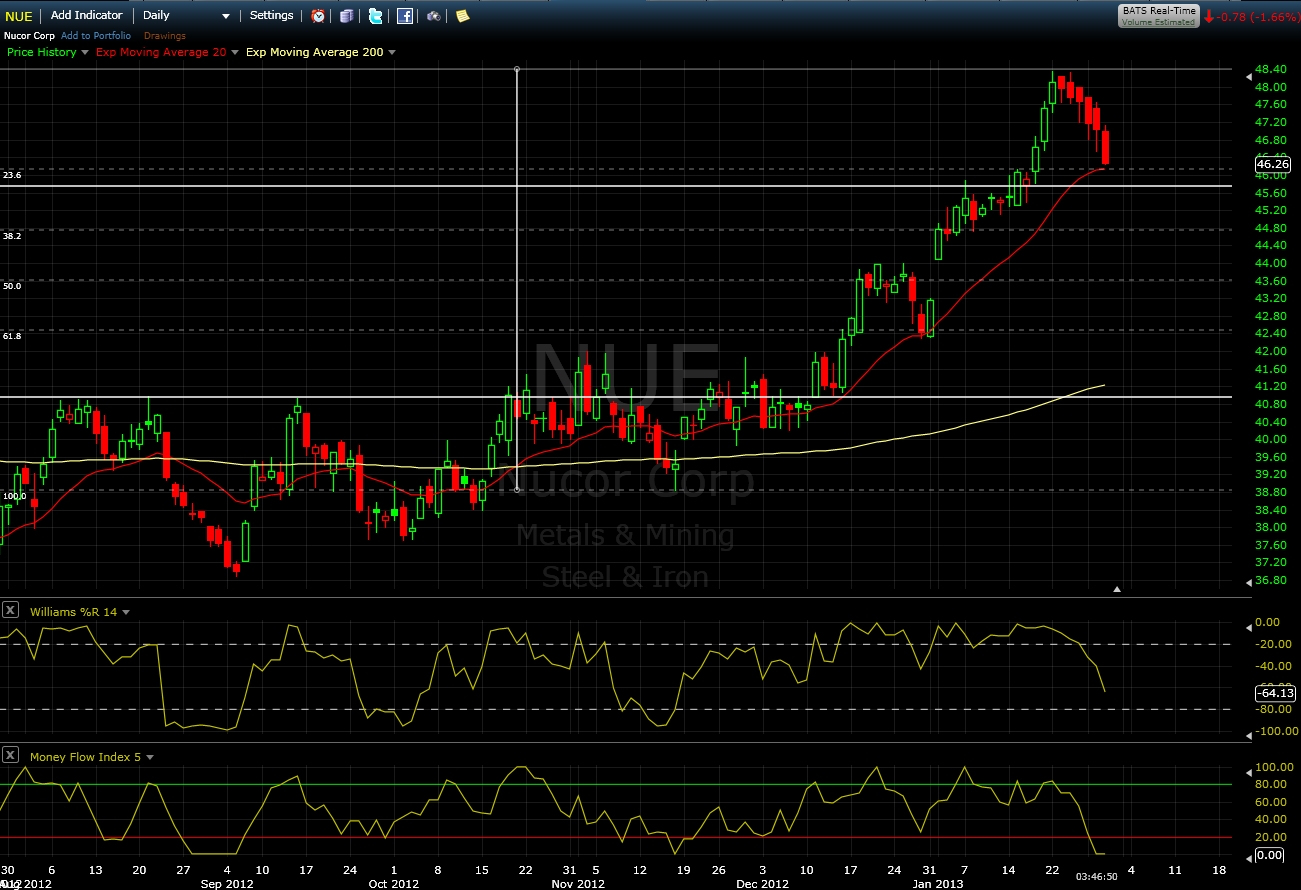The height and width of the screenshot is (890, 1301).
Task: Open the Daily timeframe dropdown
Action: [x=186, y=16]
